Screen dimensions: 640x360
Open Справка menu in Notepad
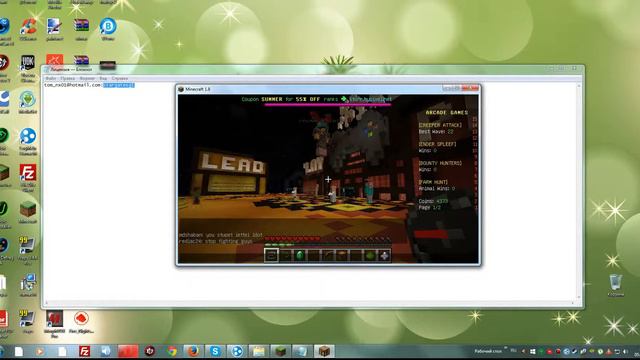point(120,78)
